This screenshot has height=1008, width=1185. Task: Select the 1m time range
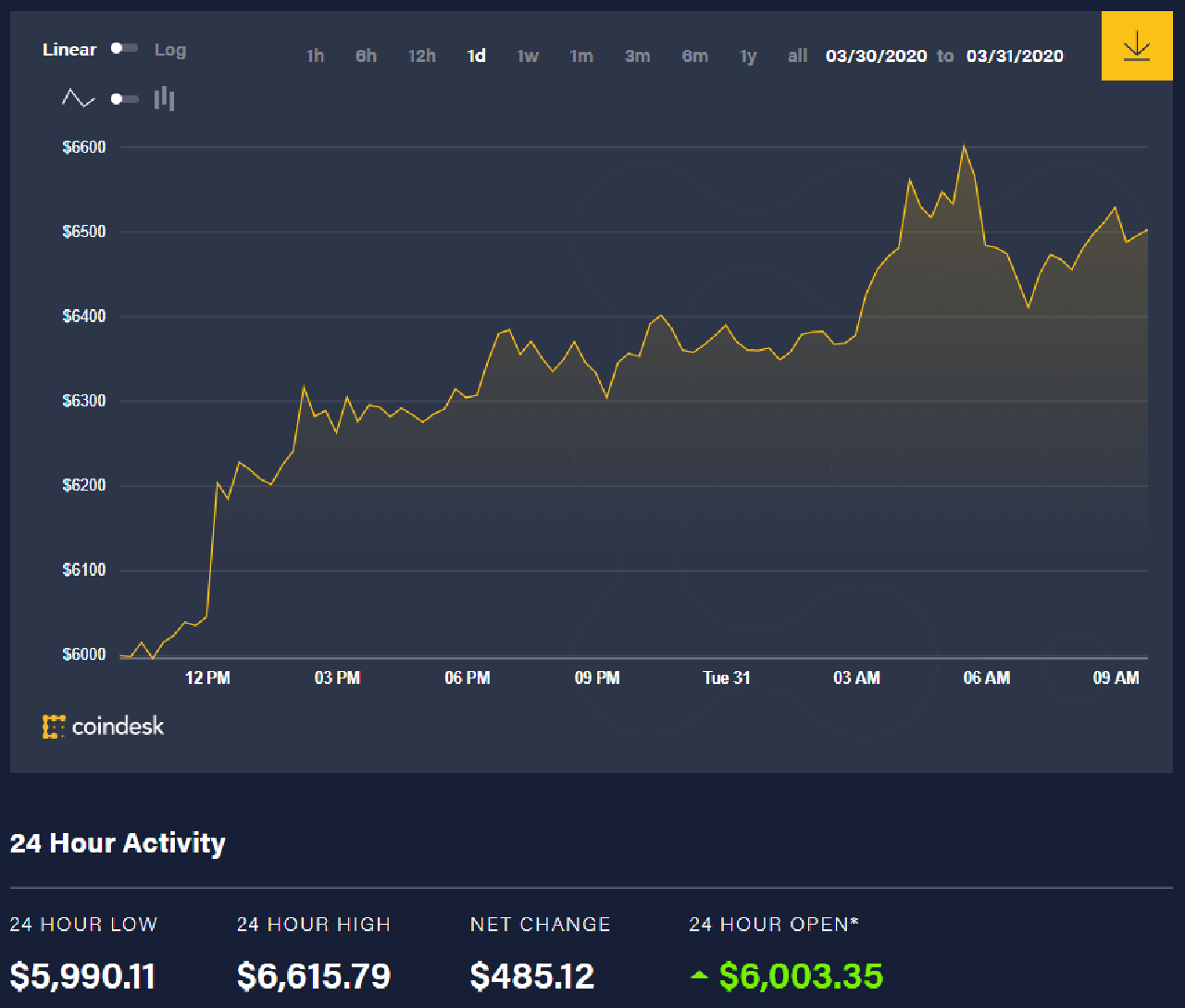(x=581, y=56)
